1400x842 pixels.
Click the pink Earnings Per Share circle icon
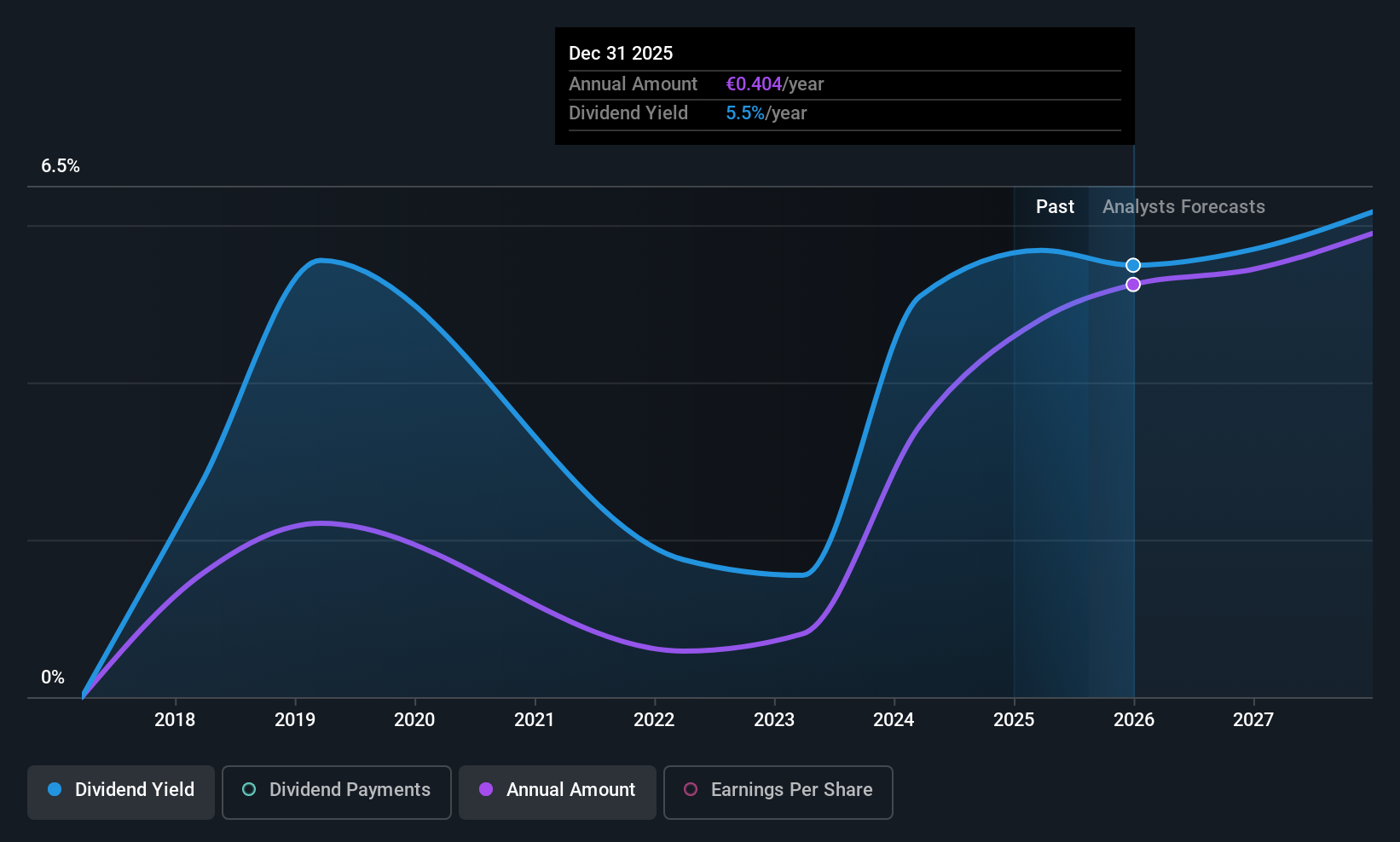pyautogui.click(x=691, y=789)
